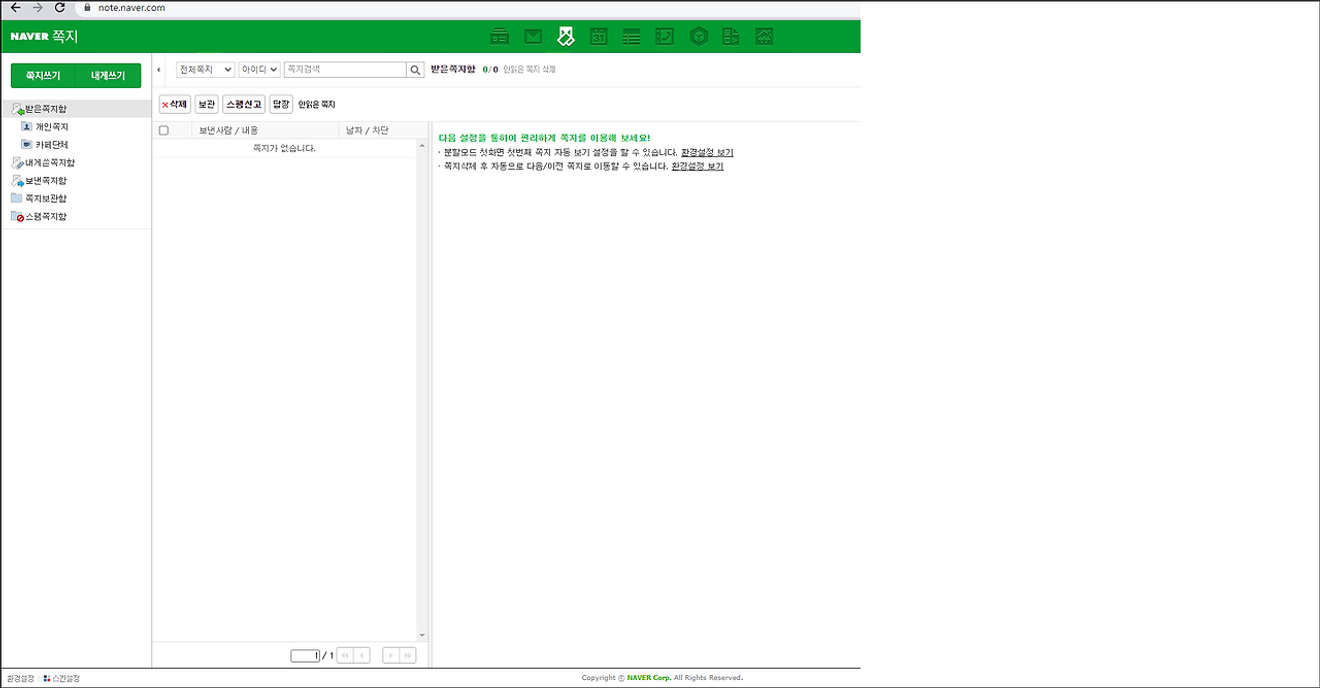Click the browser address bar note.naver.com

coord(131,7)
